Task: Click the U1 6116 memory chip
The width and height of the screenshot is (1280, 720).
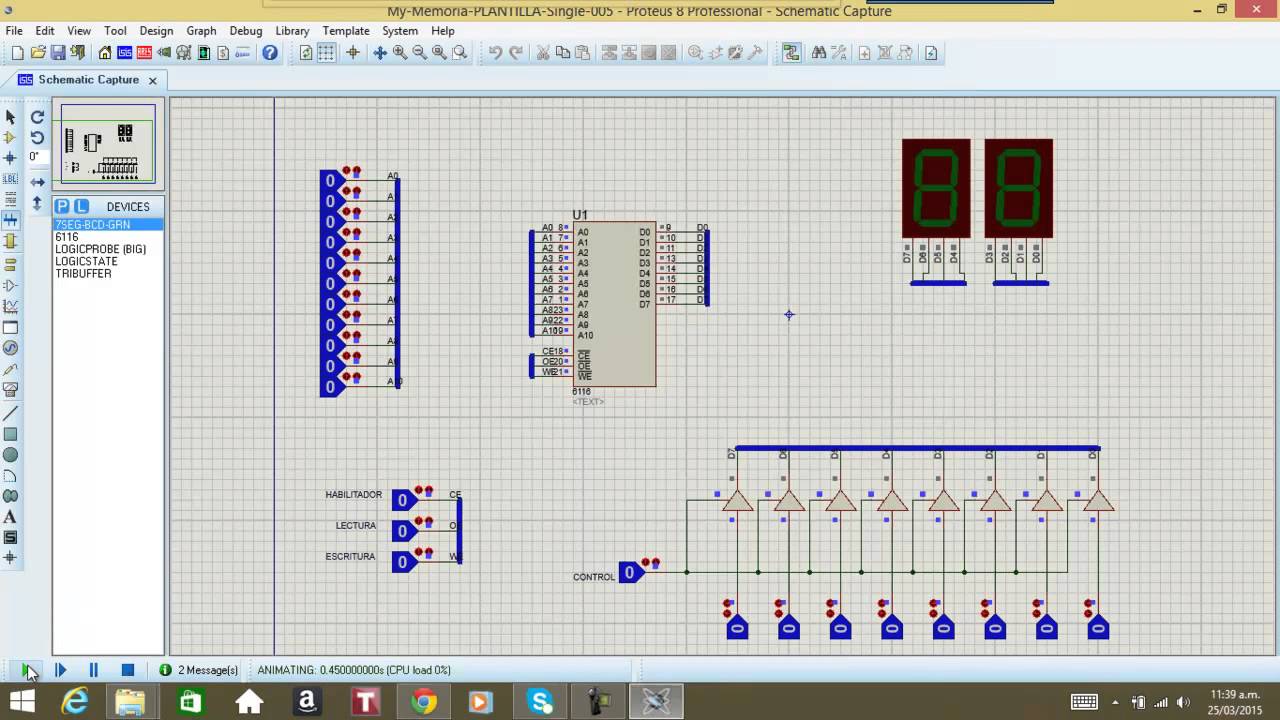Action: (614, 304)
